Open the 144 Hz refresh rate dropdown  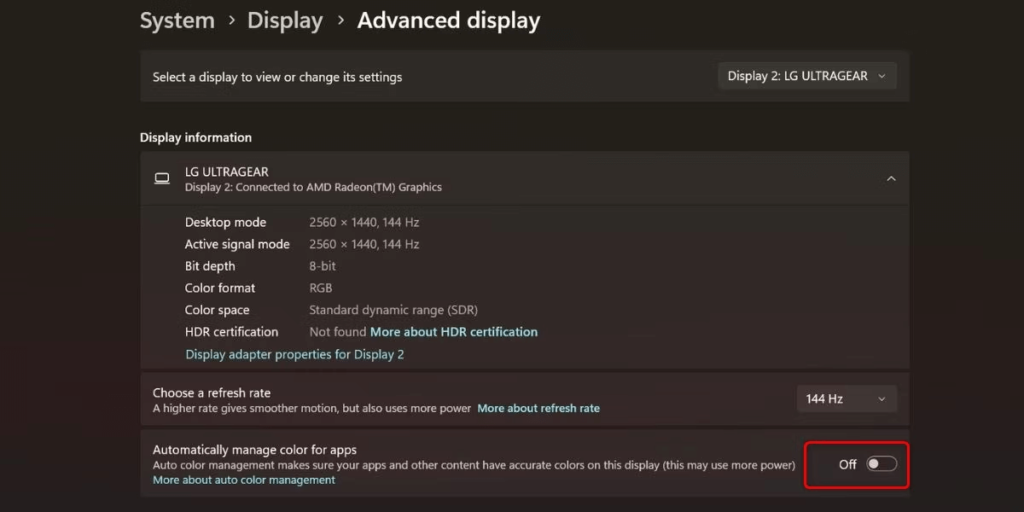pos(846,399)
